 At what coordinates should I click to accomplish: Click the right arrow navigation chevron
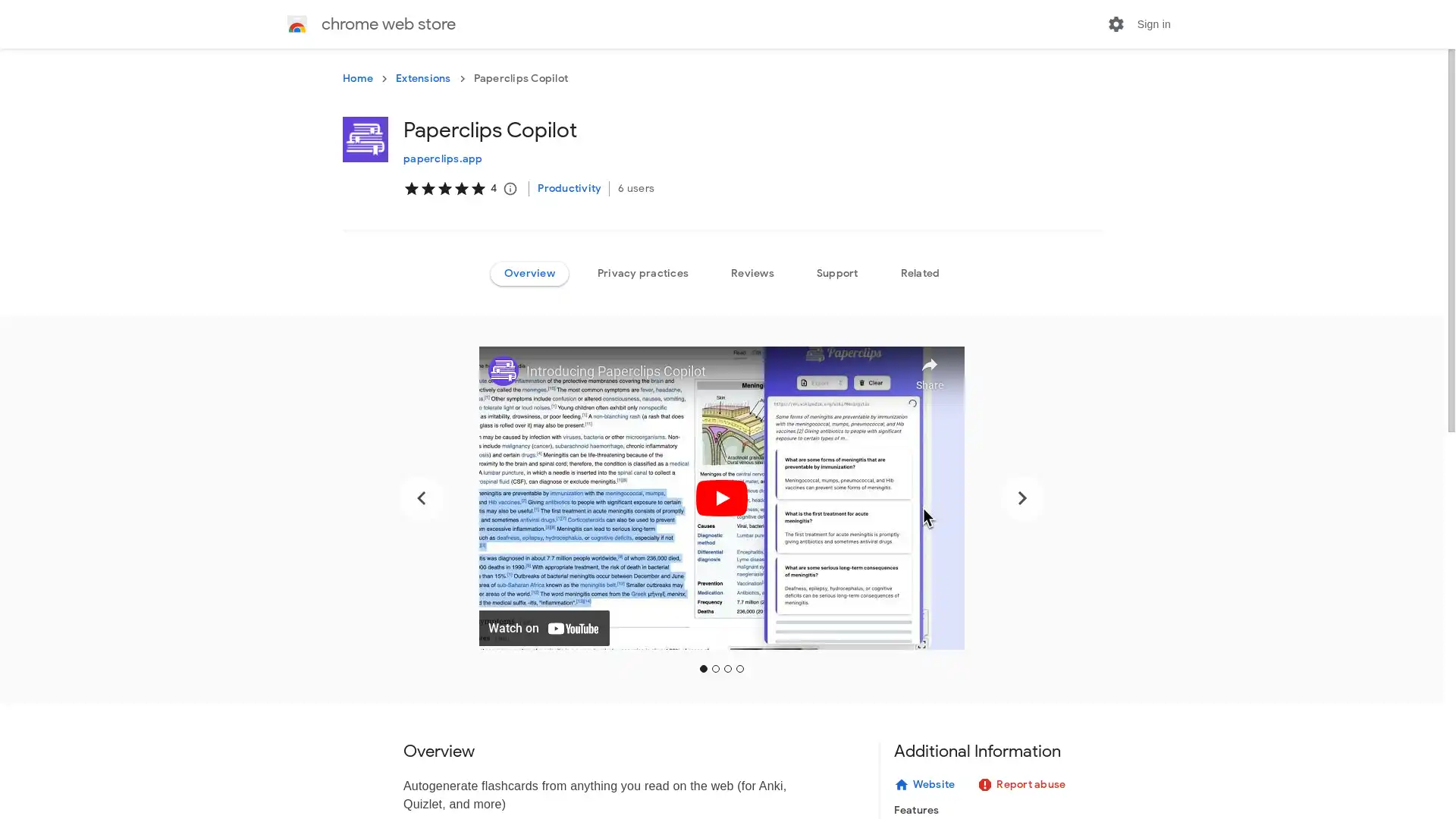(1020, 497)
